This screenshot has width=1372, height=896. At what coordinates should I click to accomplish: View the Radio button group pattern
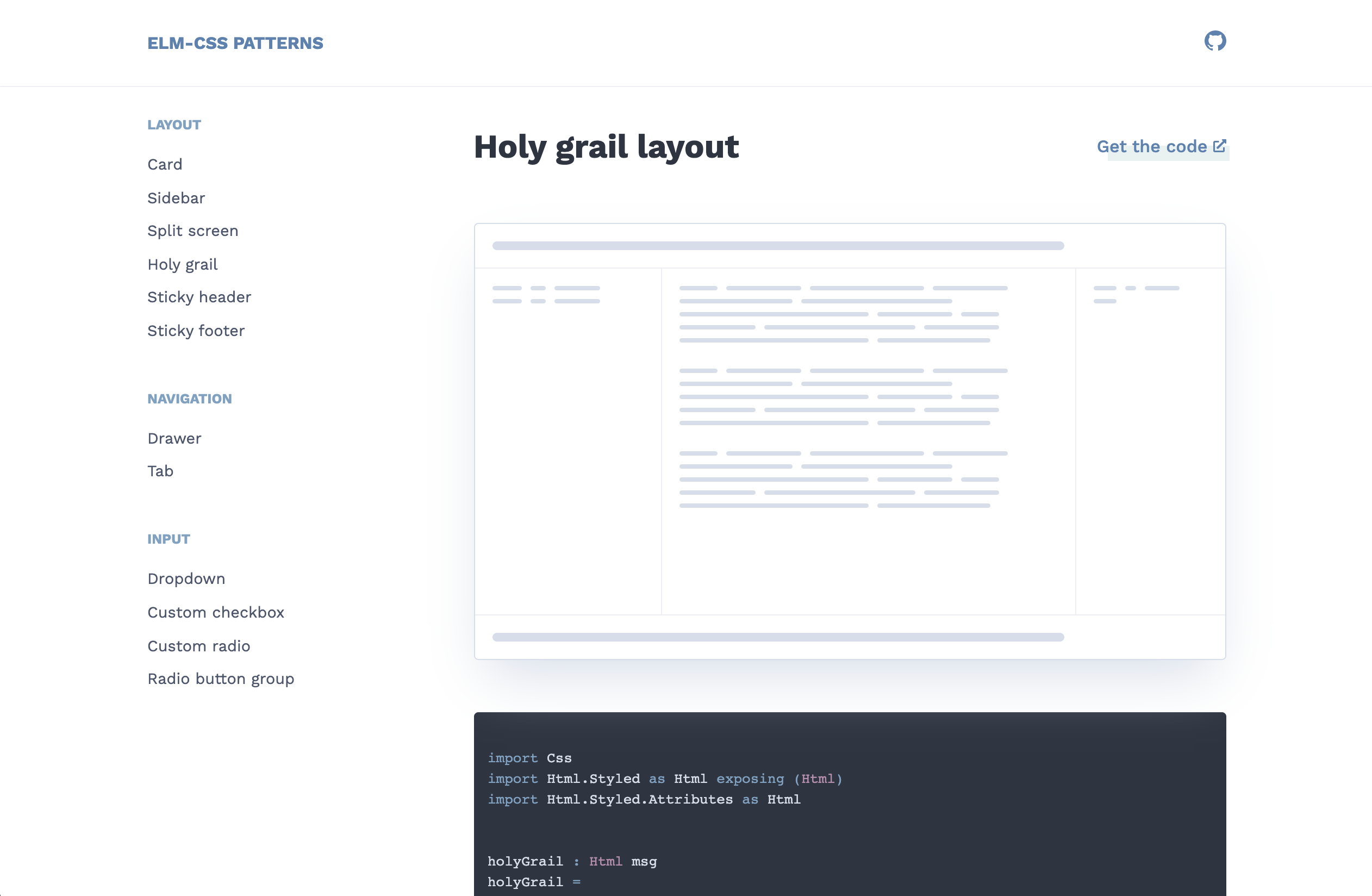tap(221, 679)
